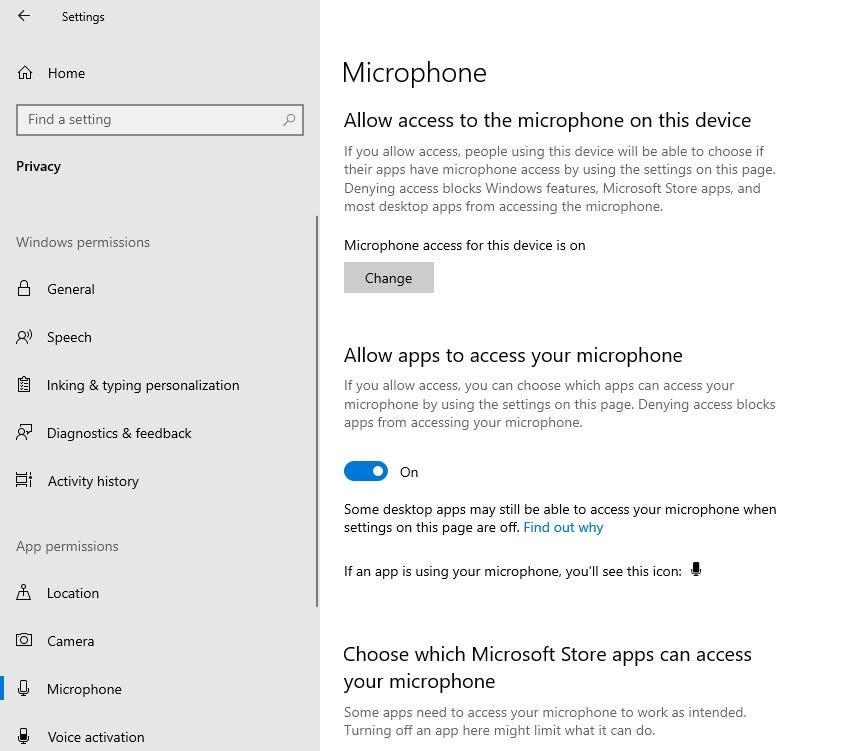The height and width of the screenshot is (751, 842).
Task: Click the Find a setting box
Action: (159, 120)
